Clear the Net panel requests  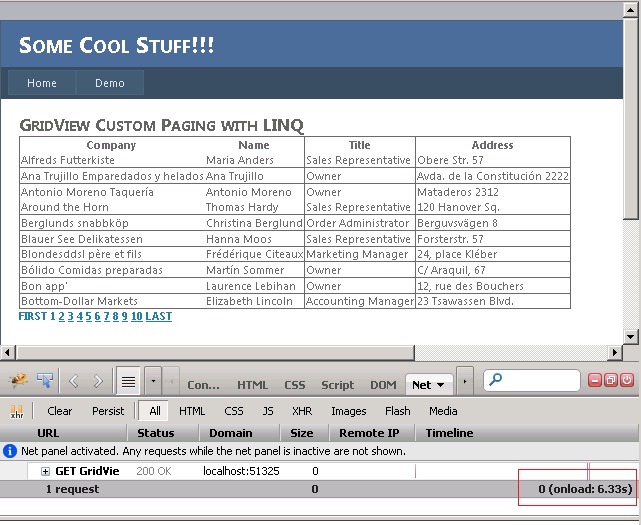60,411
